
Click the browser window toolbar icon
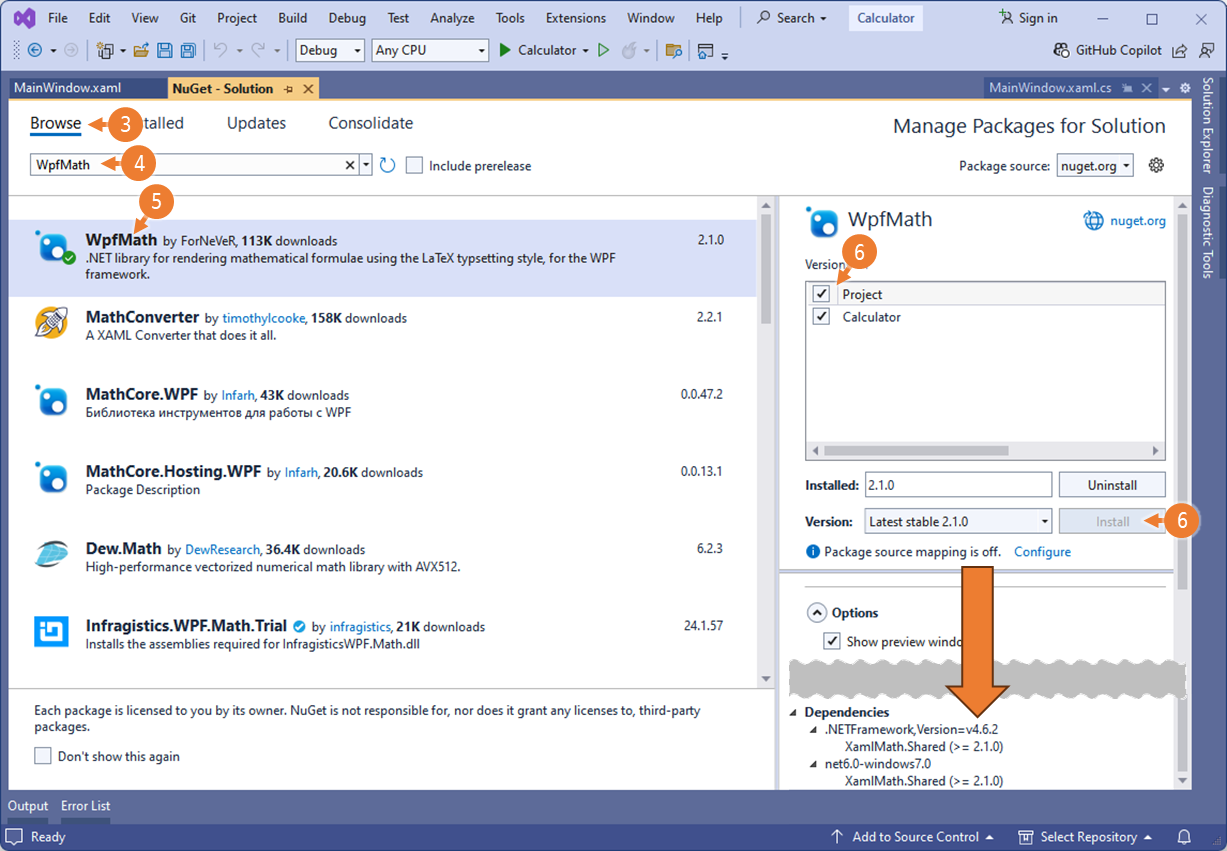[706, 50]
